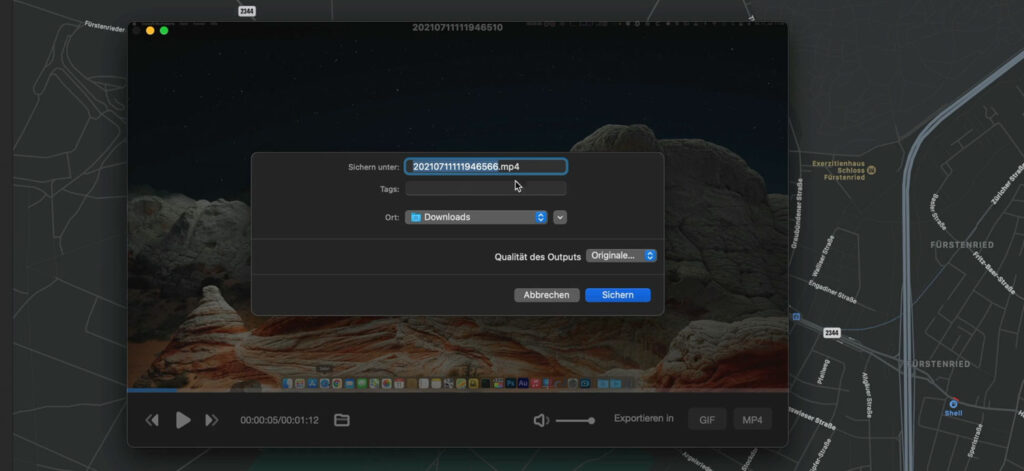Mute audio with the speaker icon
This screenshot has width=1024, height=471.
[541, 420]
